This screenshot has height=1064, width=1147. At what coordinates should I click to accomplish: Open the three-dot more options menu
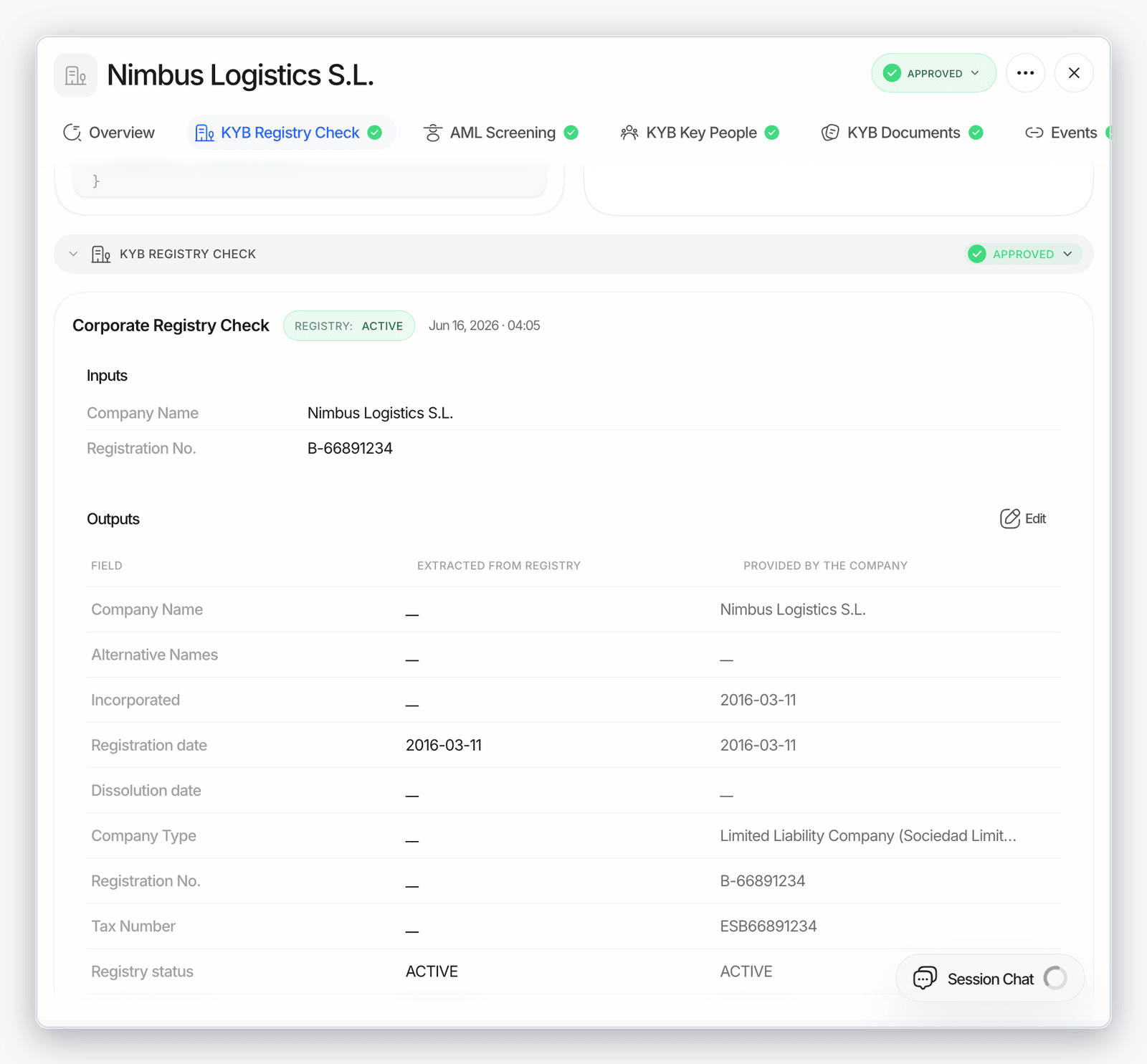click(1025, 73)
